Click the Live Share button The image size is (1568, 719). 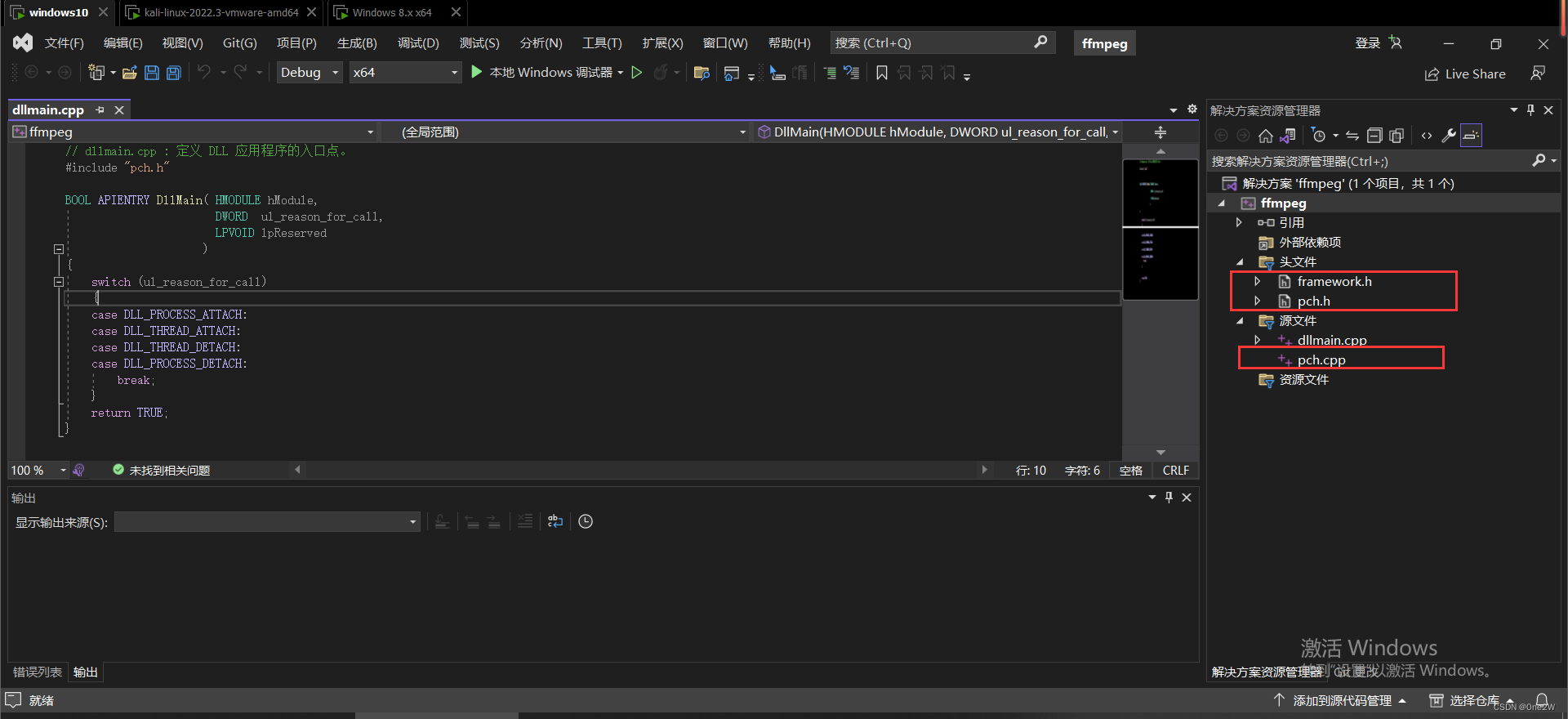pos(1465,74)
